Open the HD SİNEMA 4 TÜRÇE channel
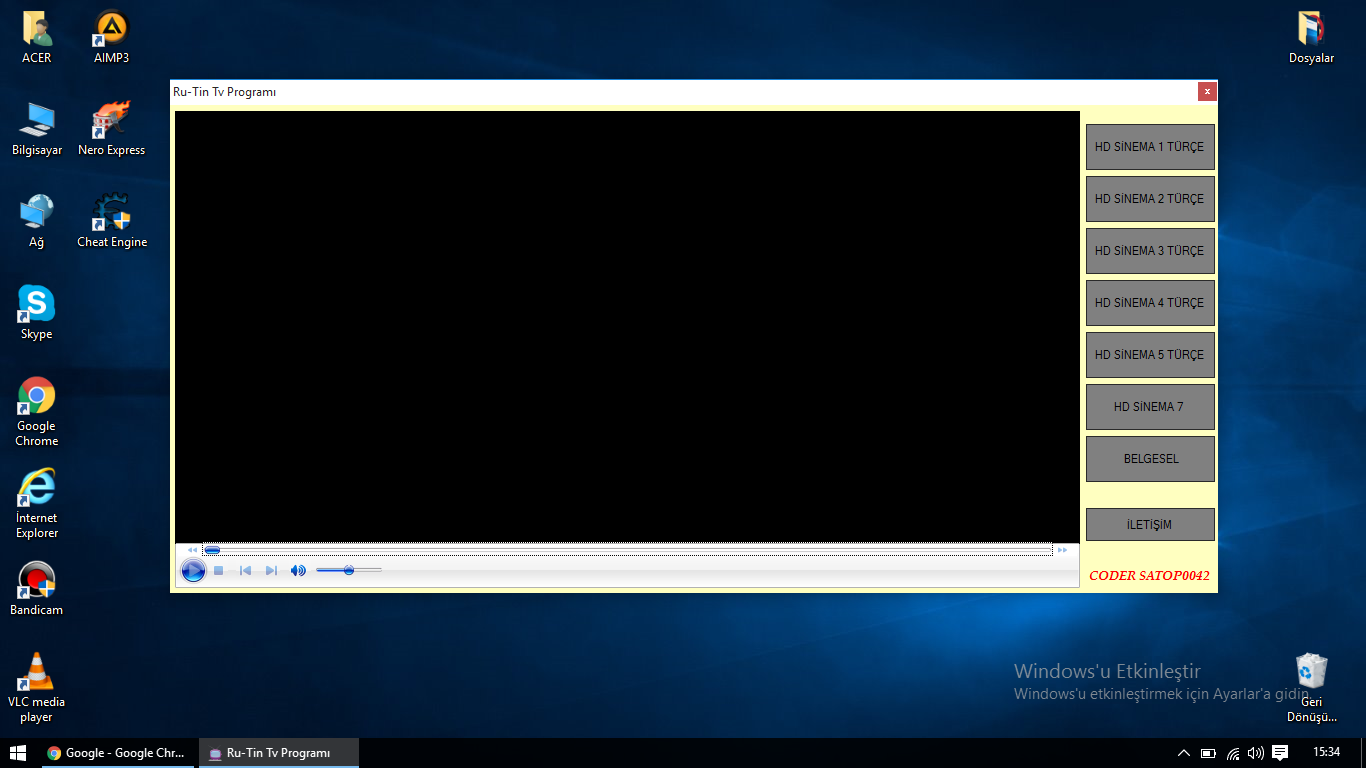 point(1150,303)
